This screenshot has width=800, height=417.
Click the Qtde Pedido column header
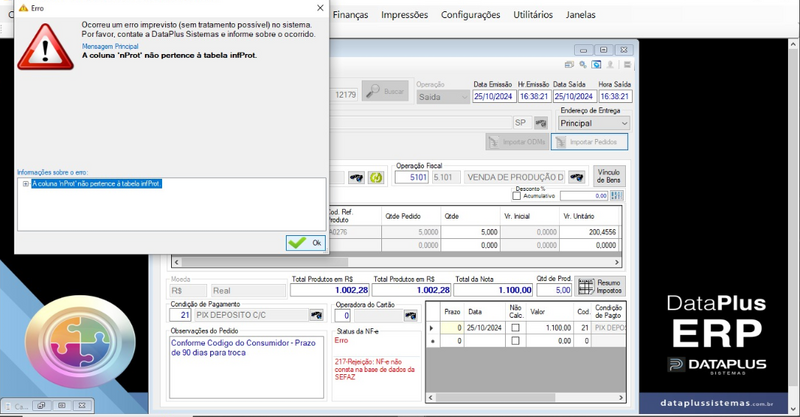(x=411, y=216)
